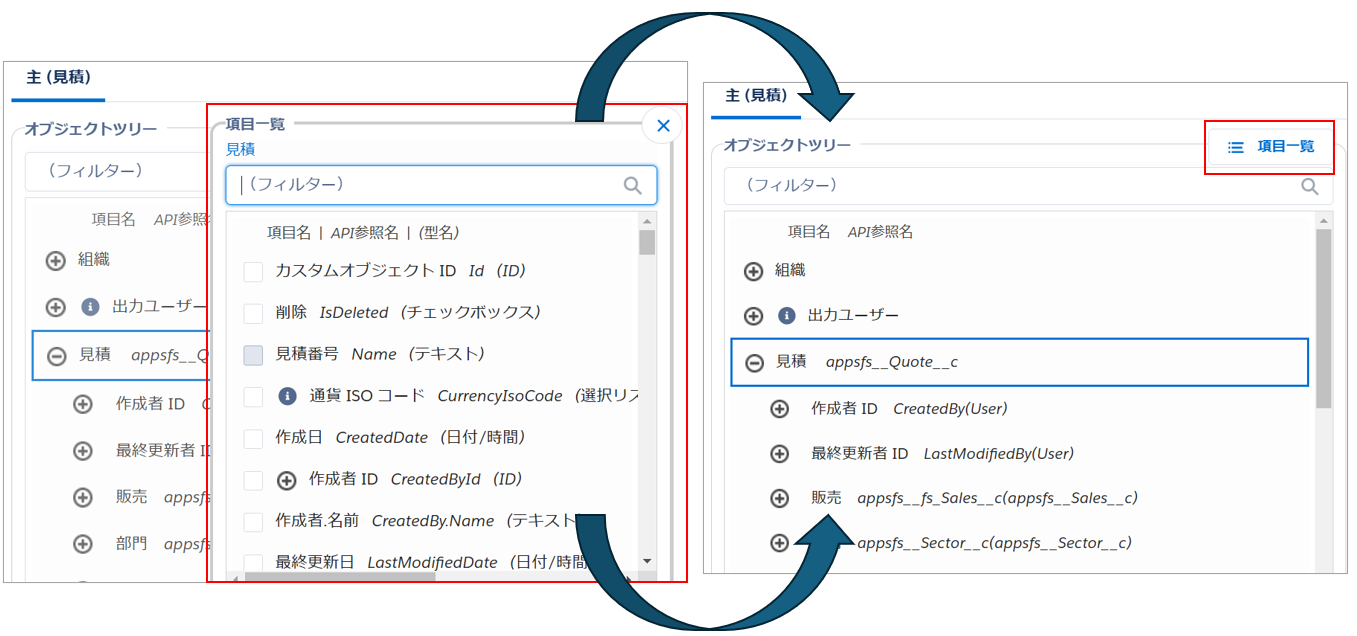The height and width of the screenshot is (636, 1357).
Task: Click search magnifier in right panel filter
Action: 1309,186
